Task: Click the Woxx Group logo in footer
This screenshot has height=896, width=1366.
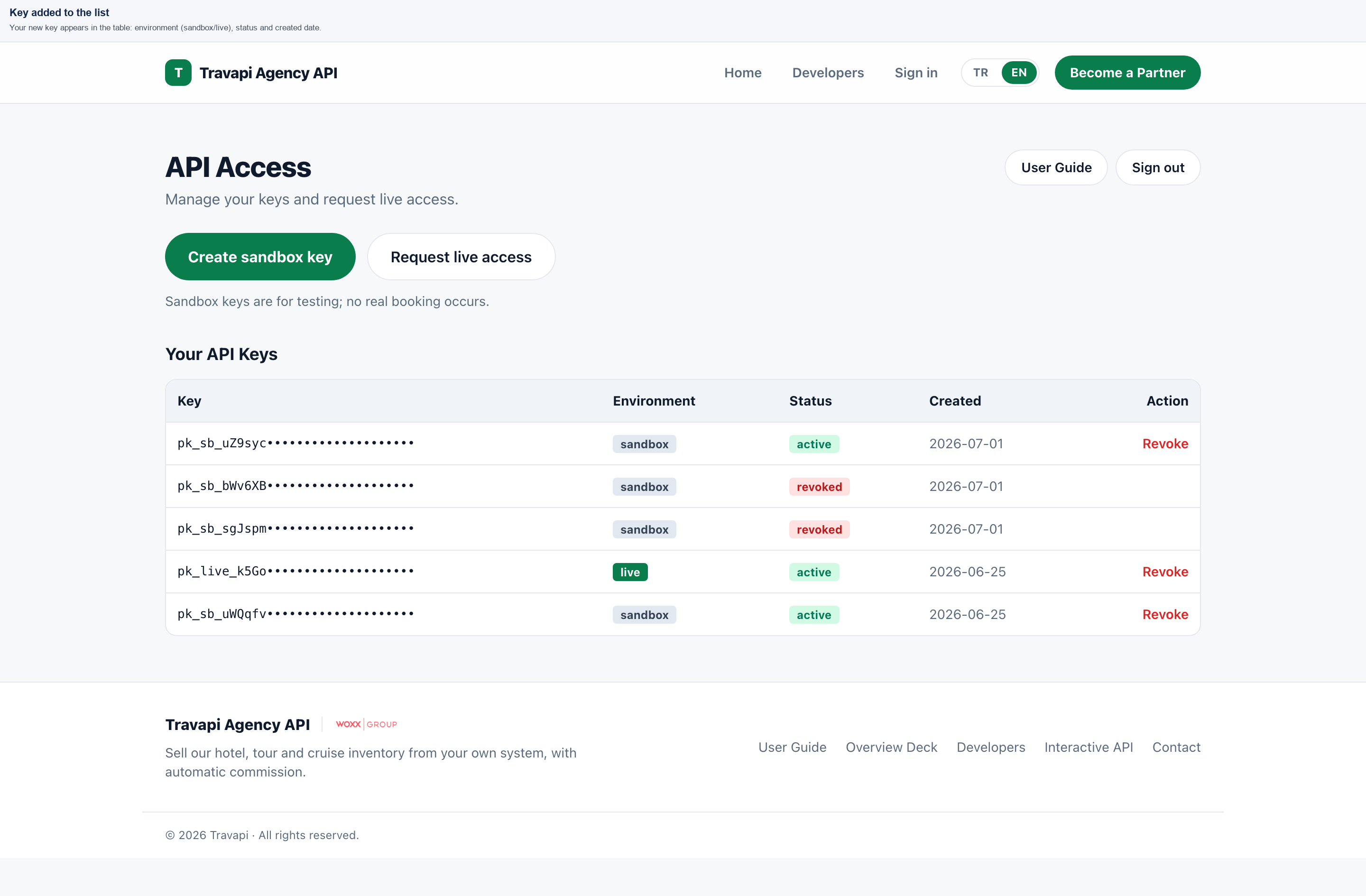Action: 366,724
